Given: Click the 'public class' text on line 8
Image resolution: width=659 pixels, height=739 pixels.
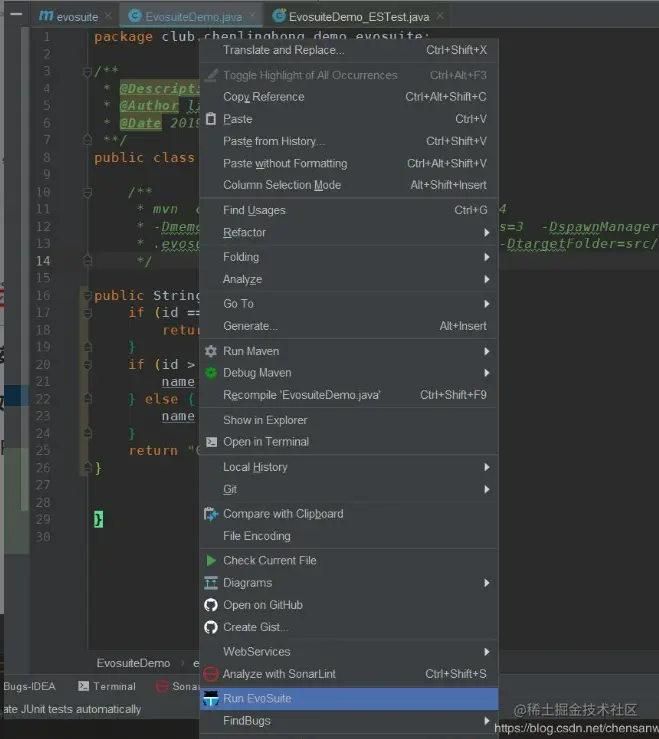Looking at the screenshot, I should click(x=144, y=157).
